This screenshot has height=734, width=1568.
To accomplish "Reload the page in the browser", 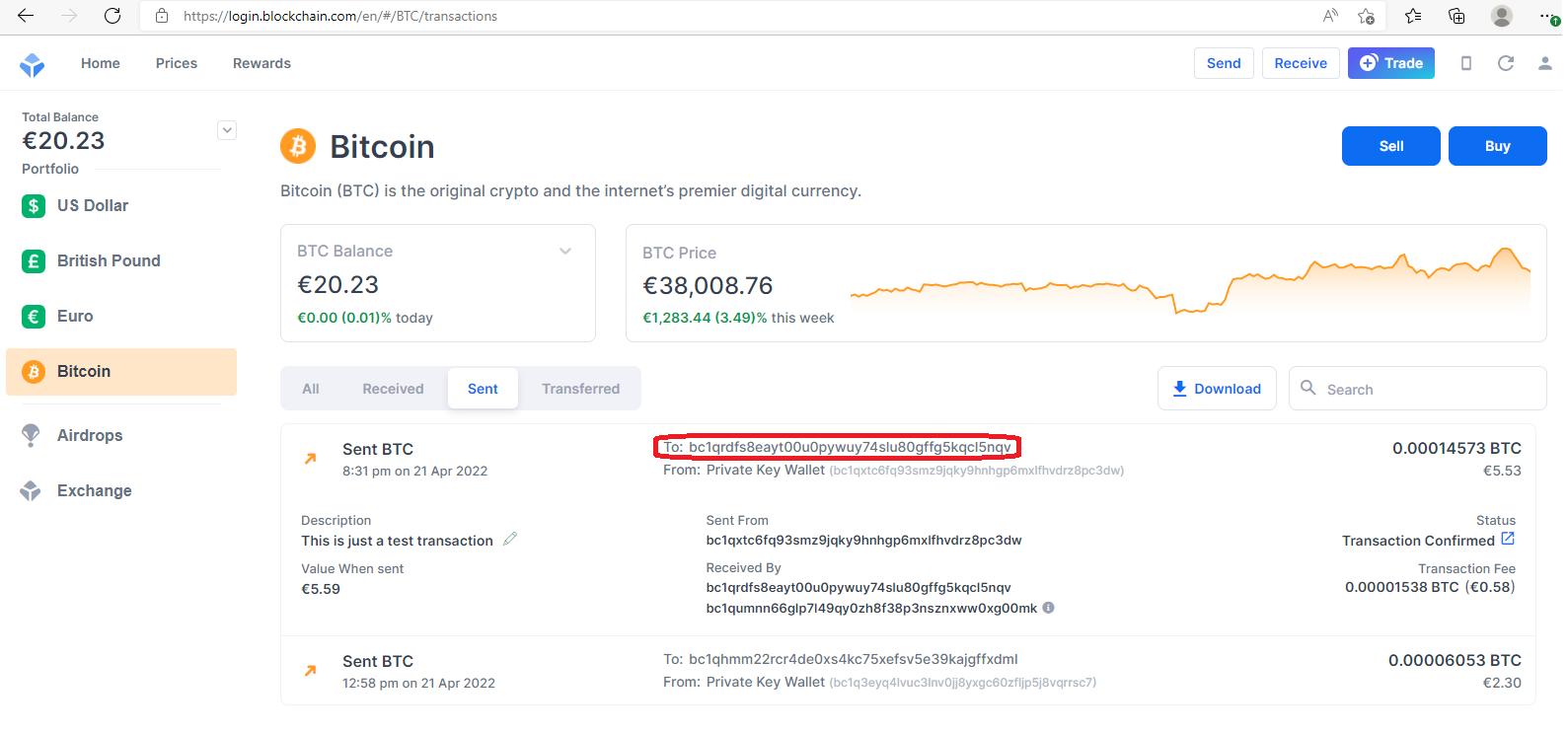I will [112, 16].
